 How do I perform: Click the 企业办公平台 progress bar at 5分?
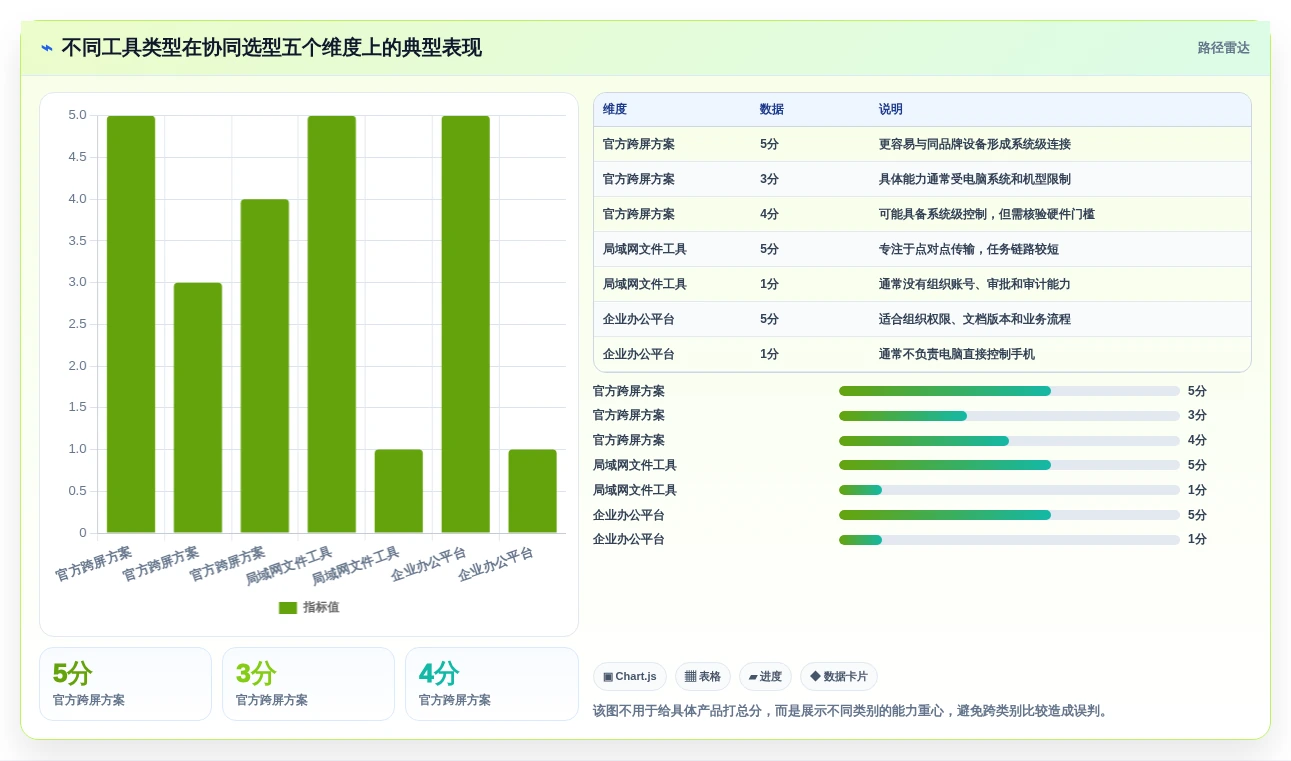pos(1009,515)
